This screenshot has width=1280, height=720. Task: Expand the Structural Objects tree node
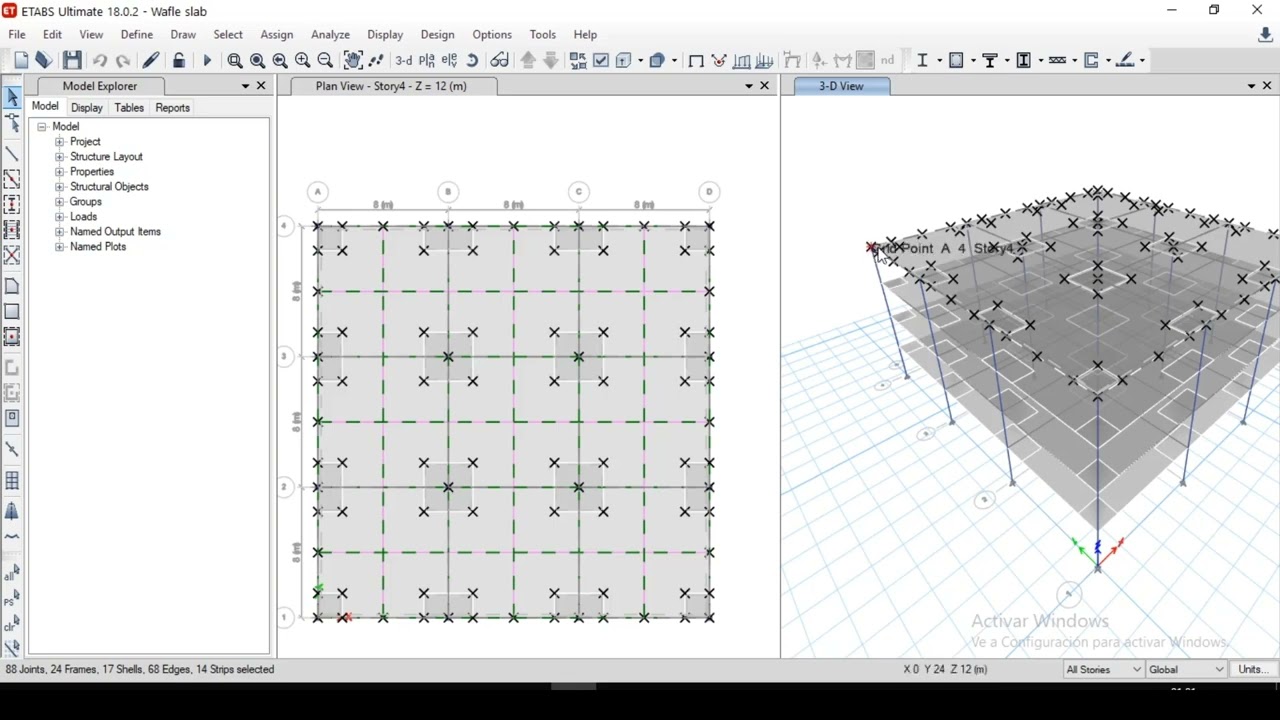(x=60, y=187)
